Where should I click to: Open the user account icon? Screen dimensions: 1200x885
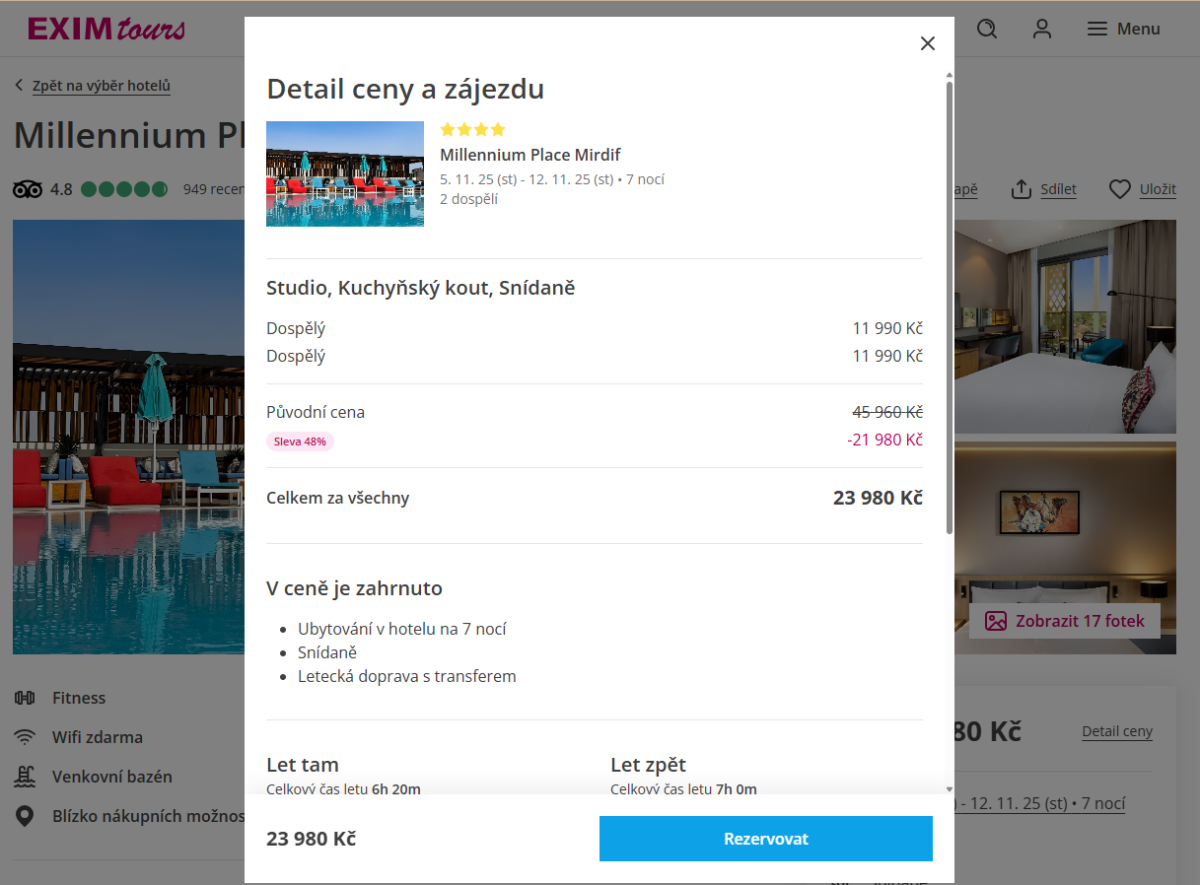click(1042, 29)
